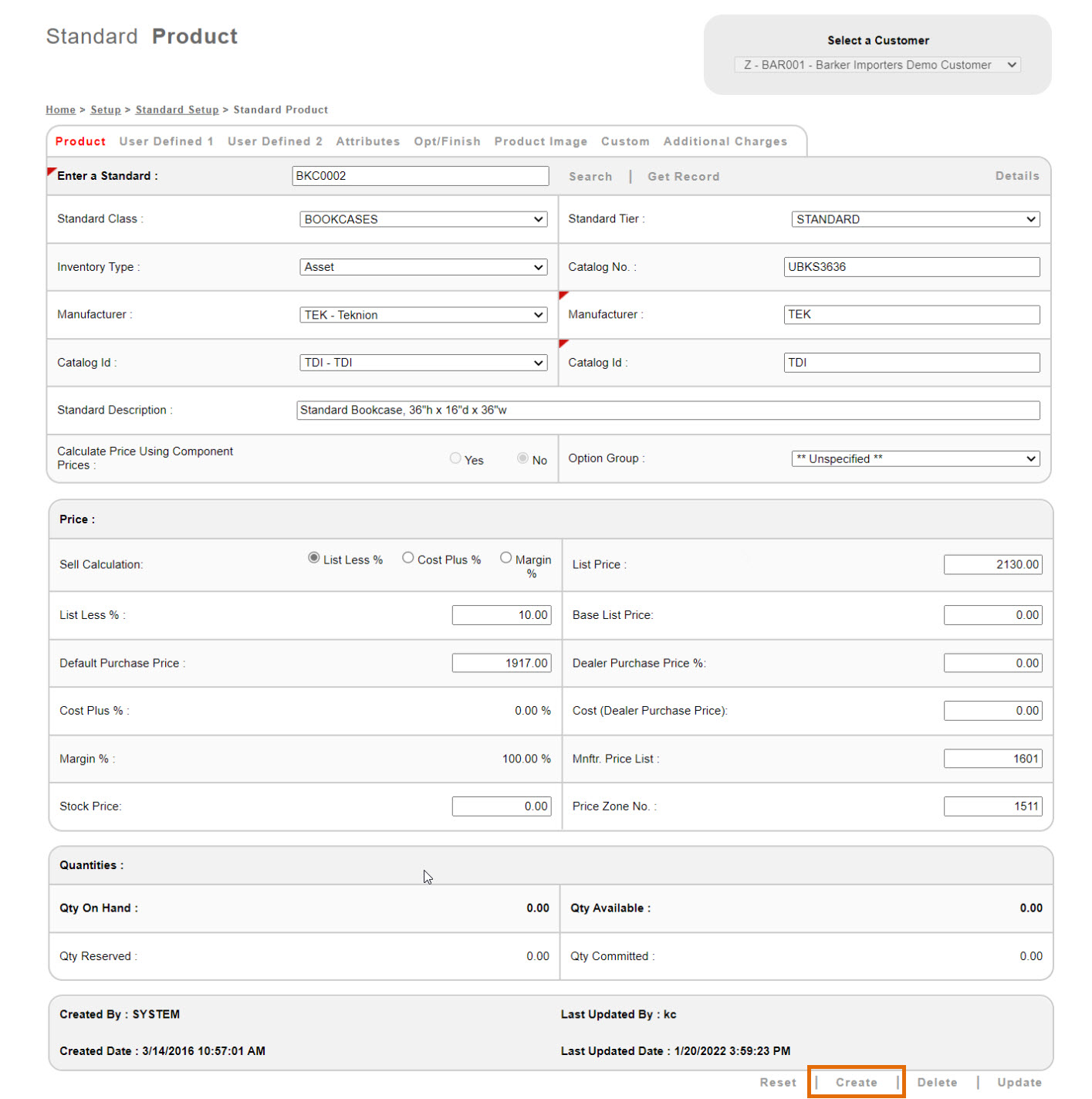Navigate to Standard Setup breadcrumb link
This screenshot has height=1099, width=1092.
pyautogui.click(x=177, y=110)
